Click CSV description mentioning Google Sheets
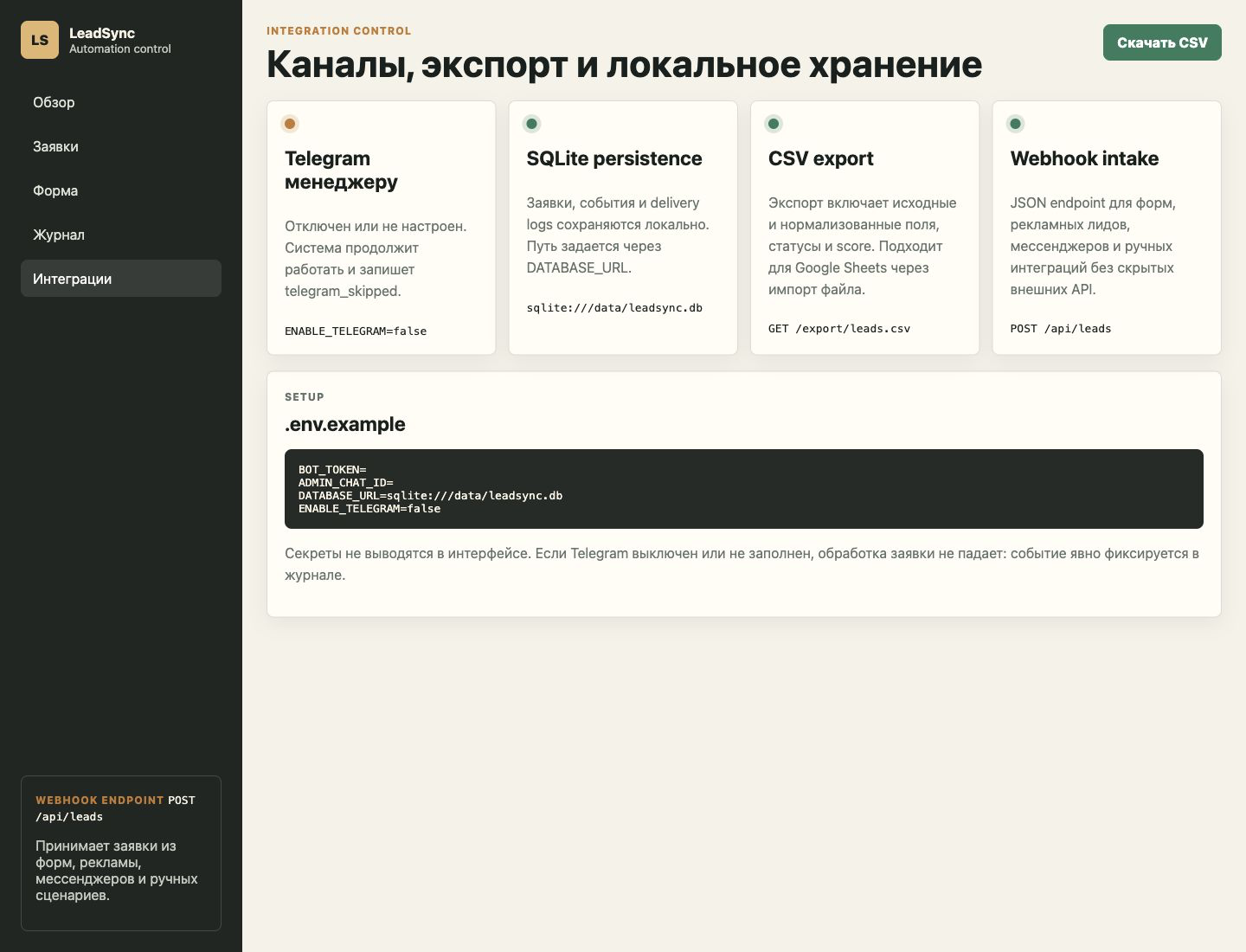 pyautogui.click(x=863, y=246)
